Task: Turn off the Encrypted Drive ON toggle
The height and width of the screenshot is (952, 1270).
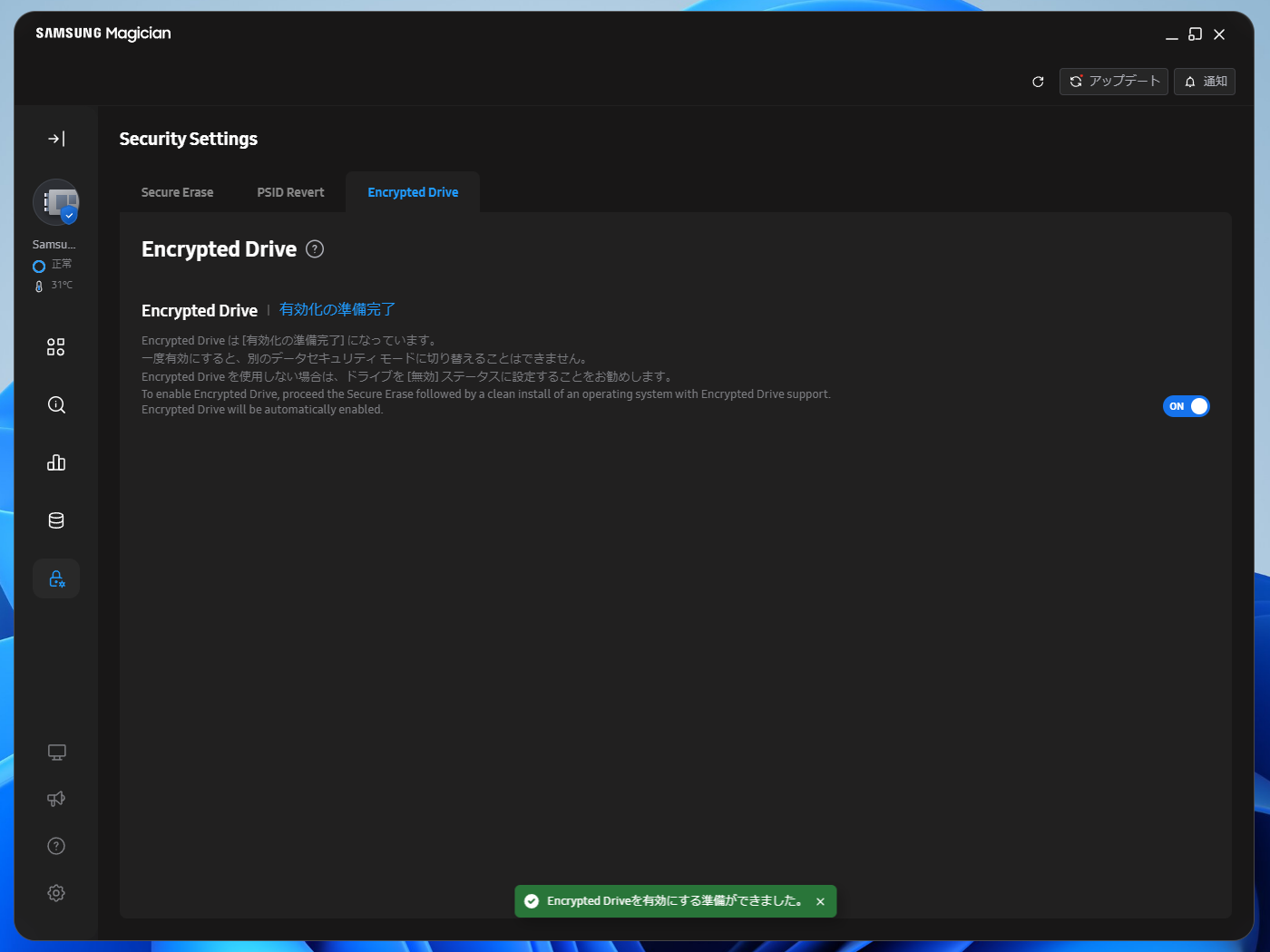Action: coord(1187,406)
